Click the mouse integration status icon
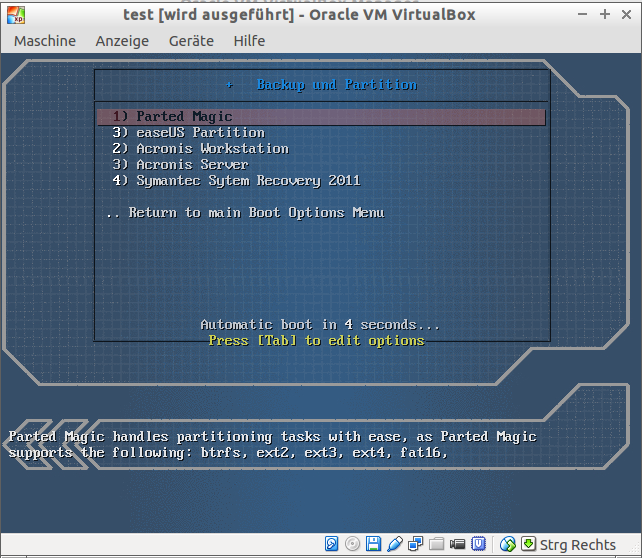This screenshot has height=558, width=642. (508, 544)
